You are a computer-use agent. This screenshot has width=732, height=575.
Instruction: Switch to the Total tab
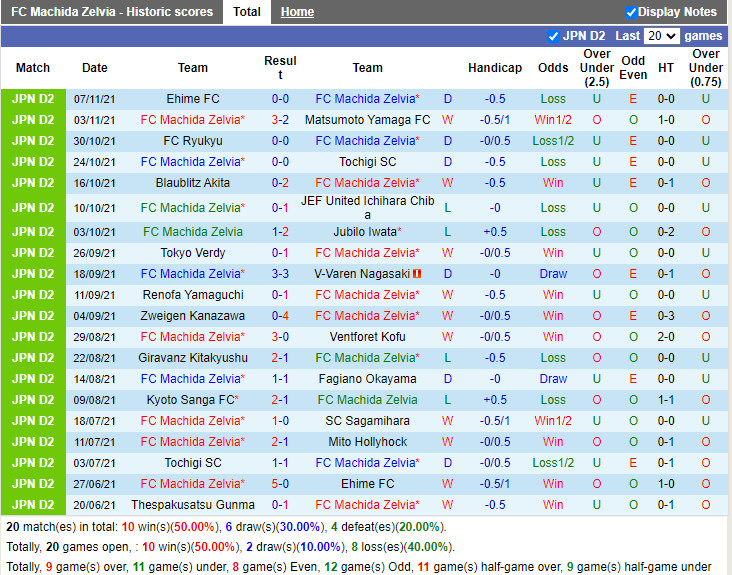(246, 12)
